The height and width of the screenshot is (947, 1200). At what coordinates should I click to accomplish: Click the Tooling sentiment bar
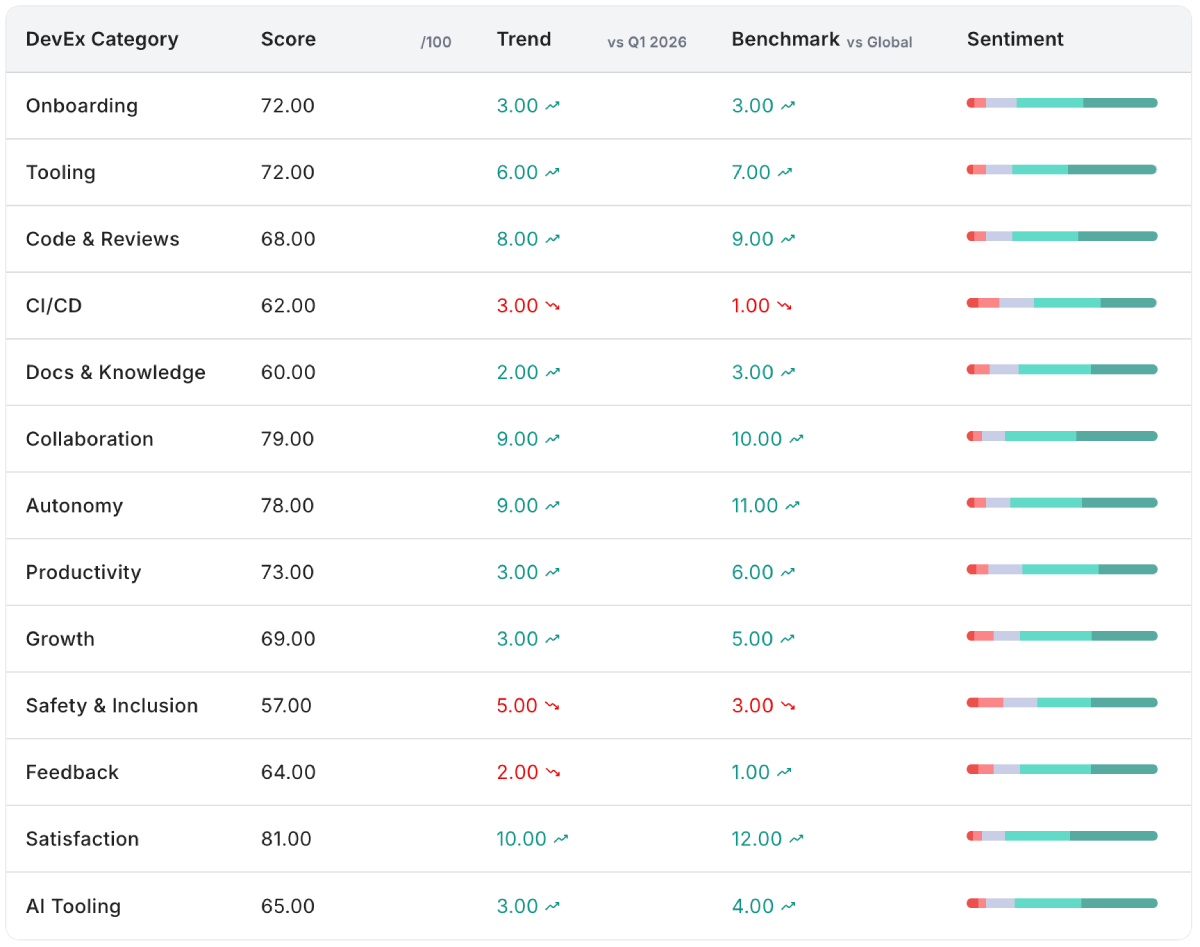pyautogui.click(x=1062, y=170)
